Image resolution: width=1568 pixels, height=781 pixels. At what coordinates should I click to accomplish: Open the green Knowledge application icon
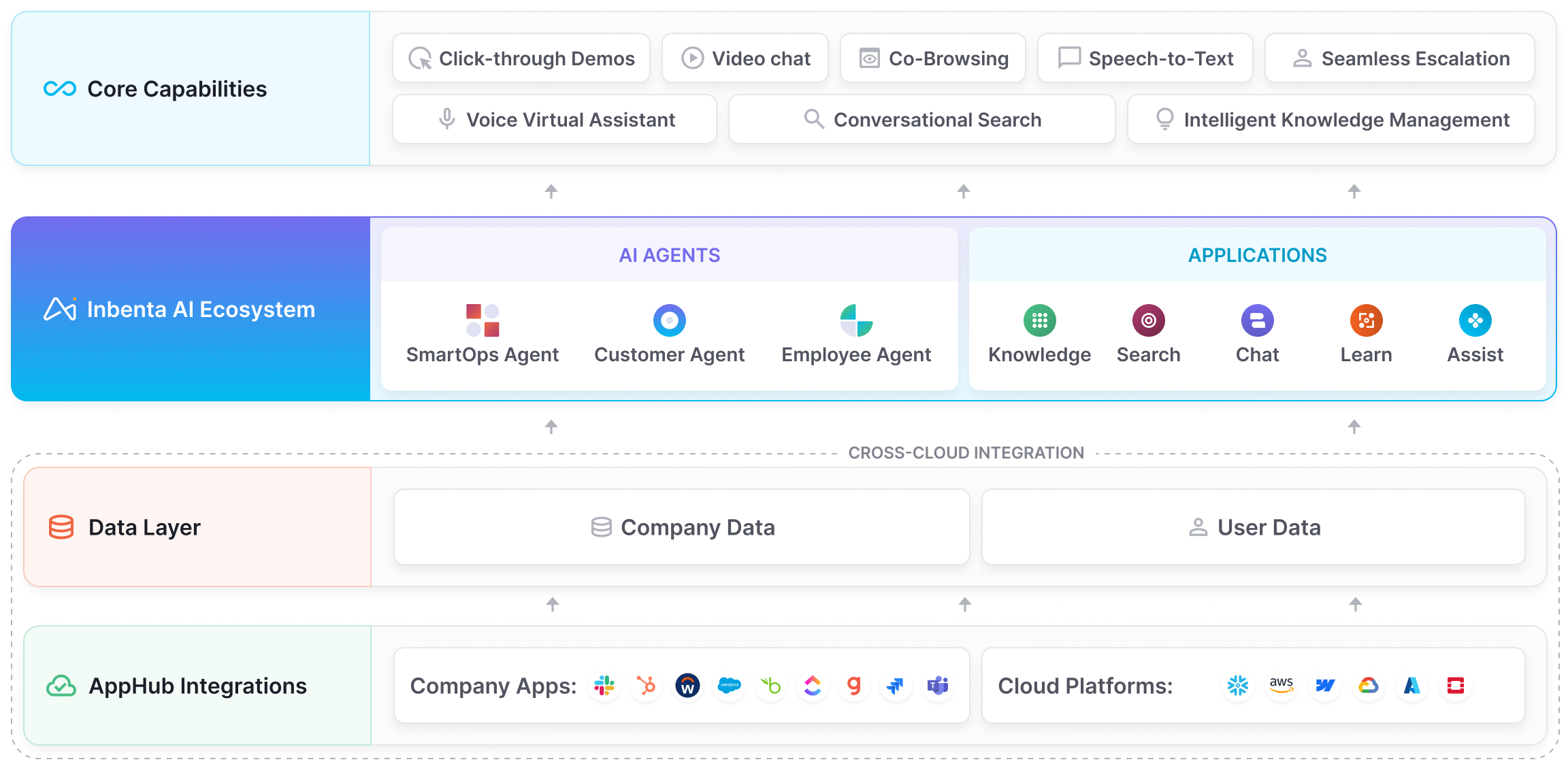[1040, 320]
